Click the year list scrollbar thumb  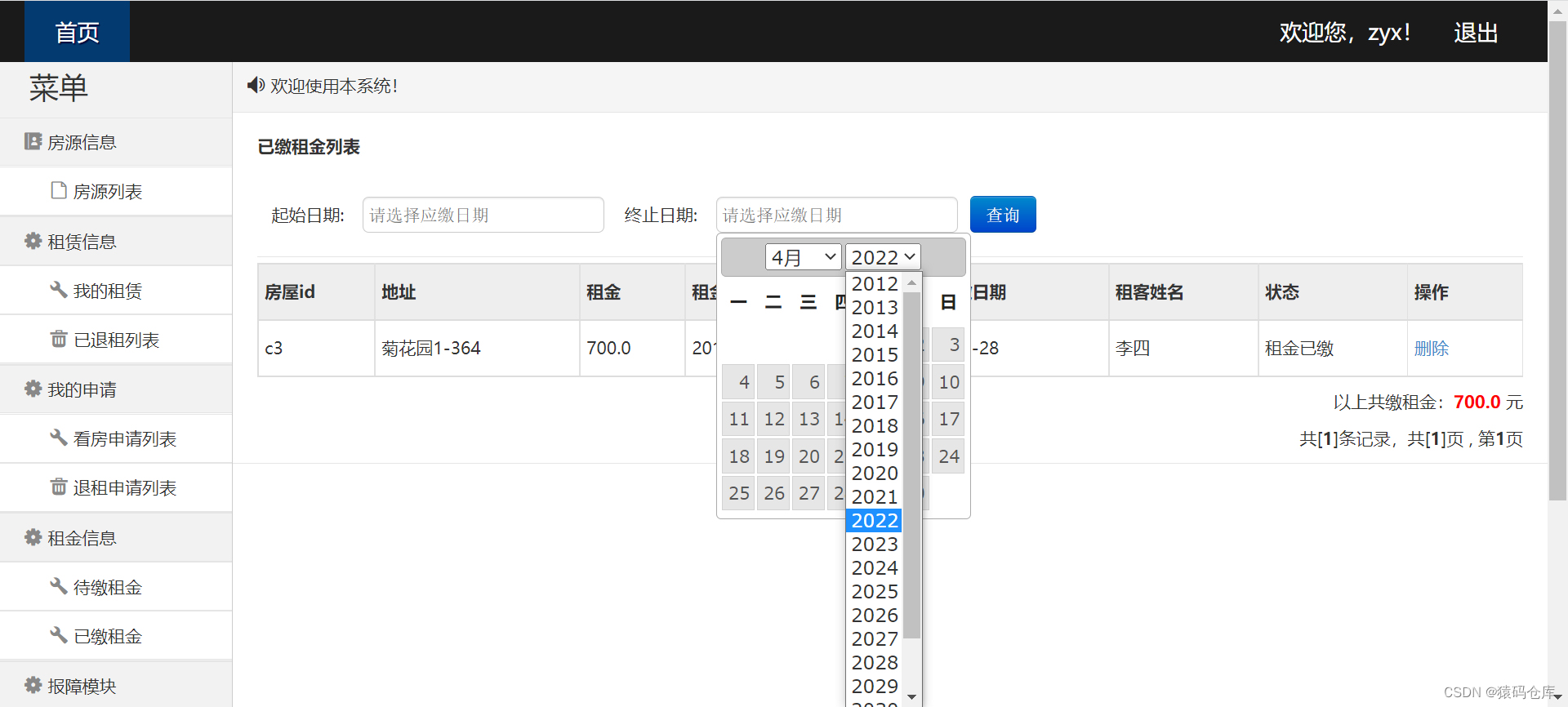(x=912, y=465)
